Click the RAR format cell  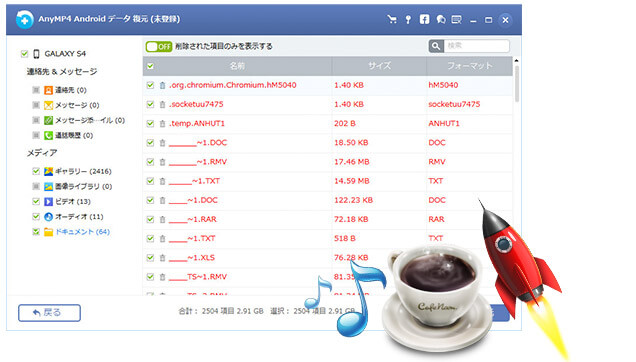436,220
